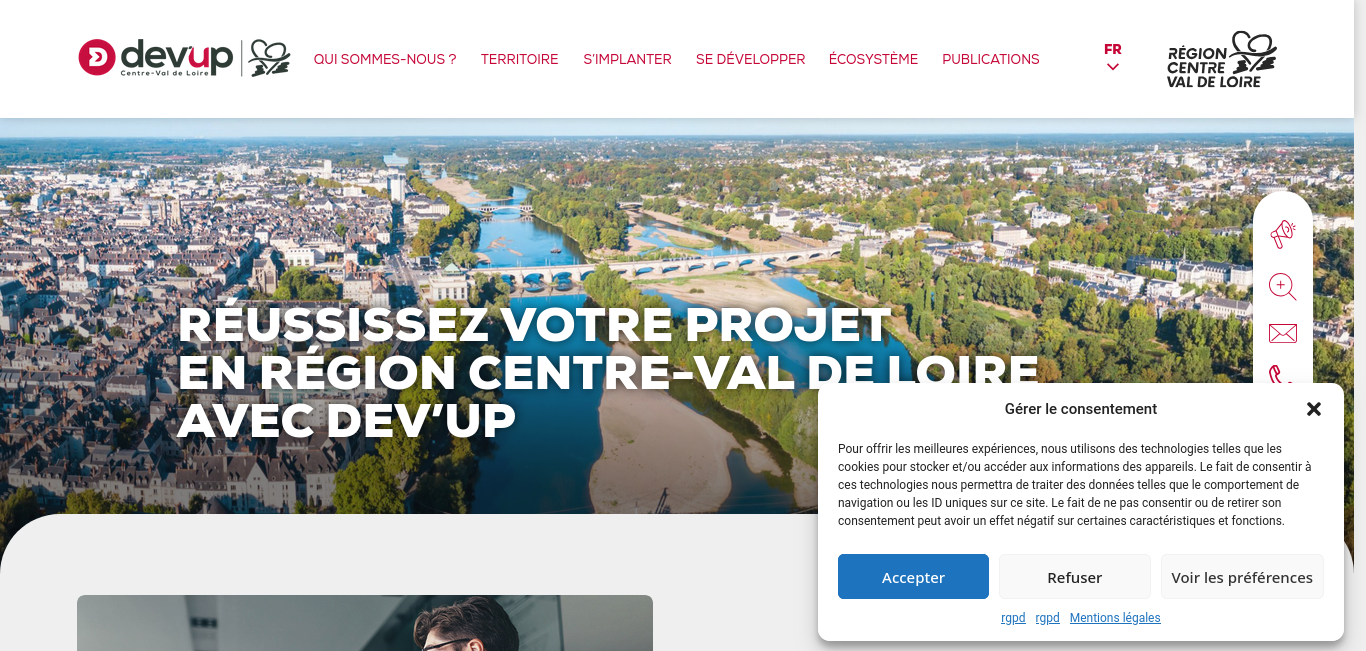Open the Territoire menu item
The width and height of the screenshot is (1366, 651).
point(520,59)
